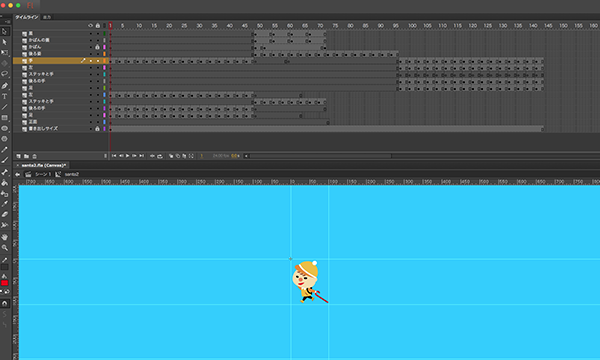Toggle lock on 書き出しサイズ layer
This screenshot has height=360, width=600.
pos(97,129)
